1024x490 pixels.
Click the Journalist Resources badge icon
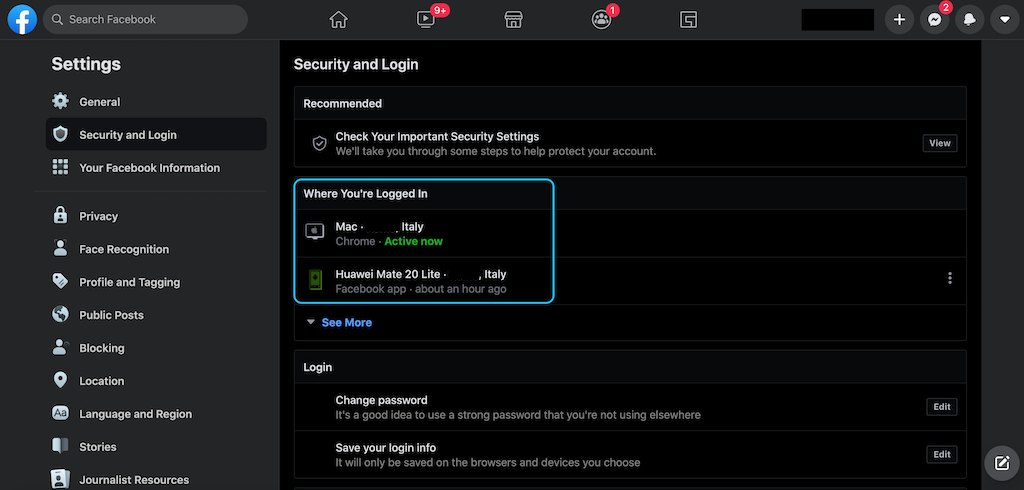point(60,479)
